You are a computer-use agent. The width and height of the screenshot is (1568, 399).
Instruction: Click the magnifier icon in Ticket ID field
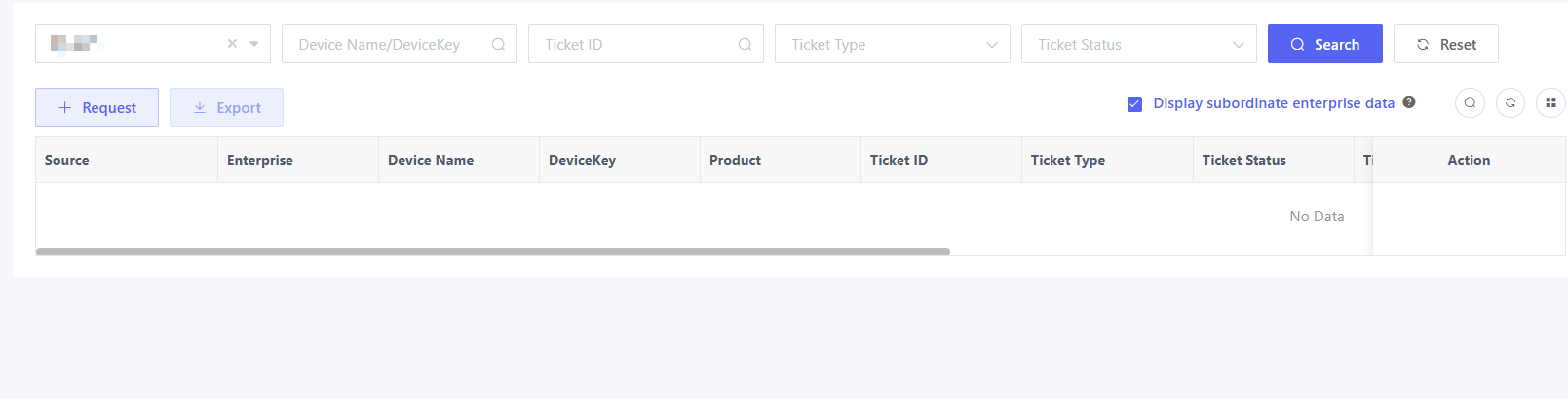click(745, 45)
